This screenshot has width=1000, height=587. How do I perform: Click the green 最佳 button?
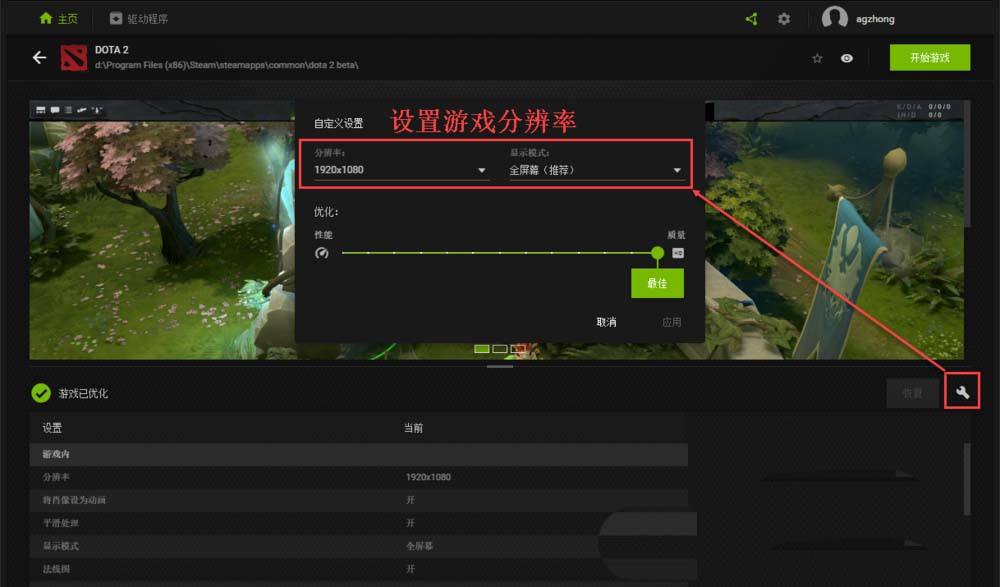coord(657,283)
